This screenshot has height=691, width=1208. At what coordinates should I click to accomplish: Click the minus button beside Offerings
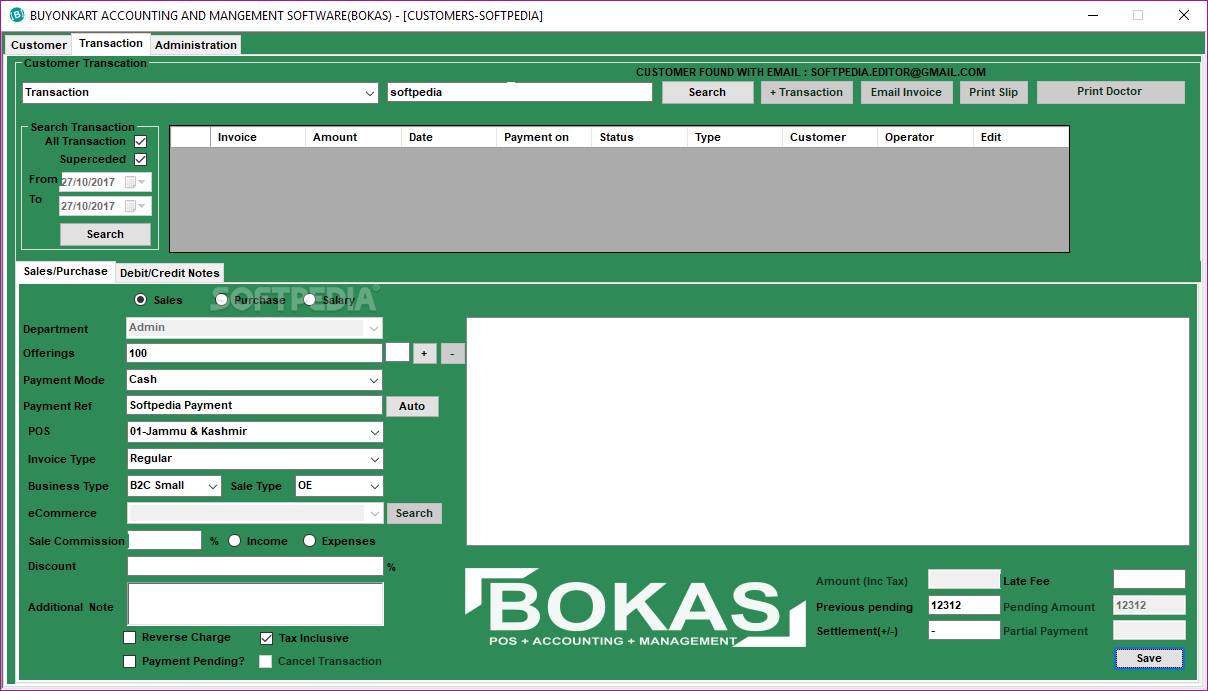[x=452, y=354]
